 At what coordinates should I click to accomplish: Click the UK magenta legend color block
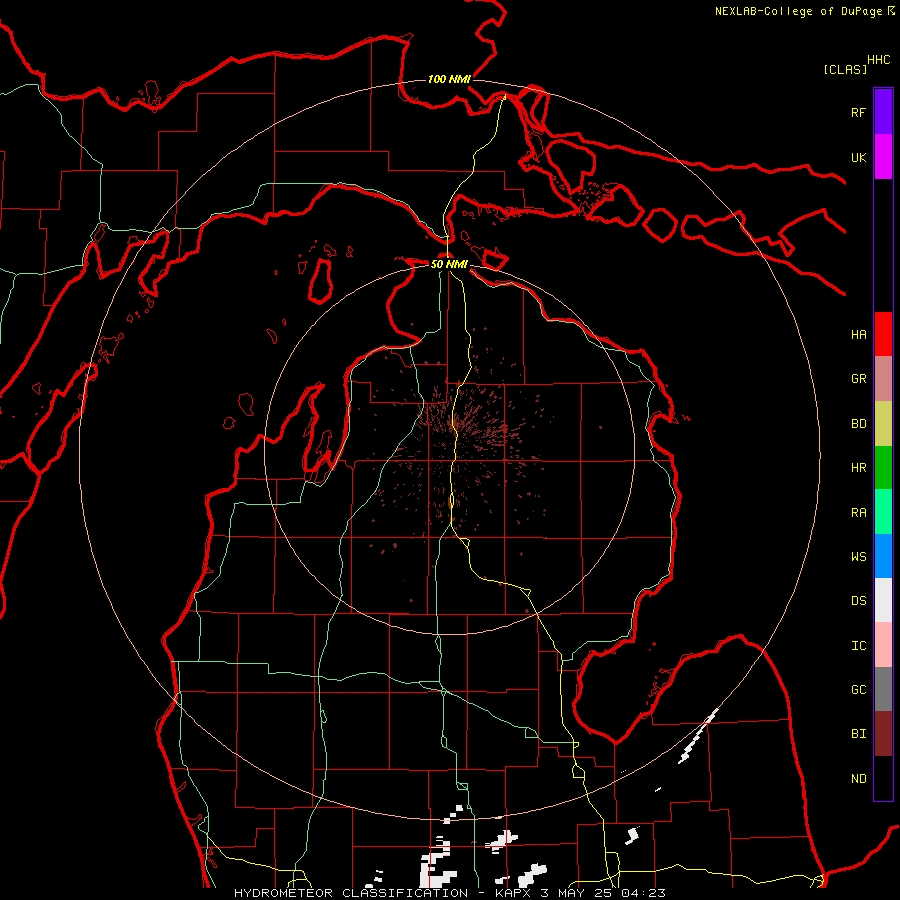click(883, 157)
